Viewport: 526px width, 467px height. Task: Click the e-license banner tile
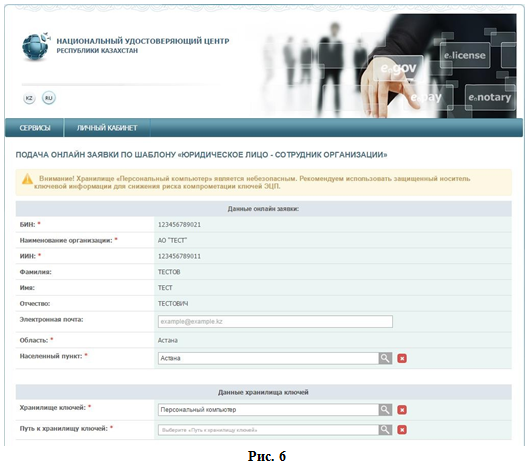465,55
